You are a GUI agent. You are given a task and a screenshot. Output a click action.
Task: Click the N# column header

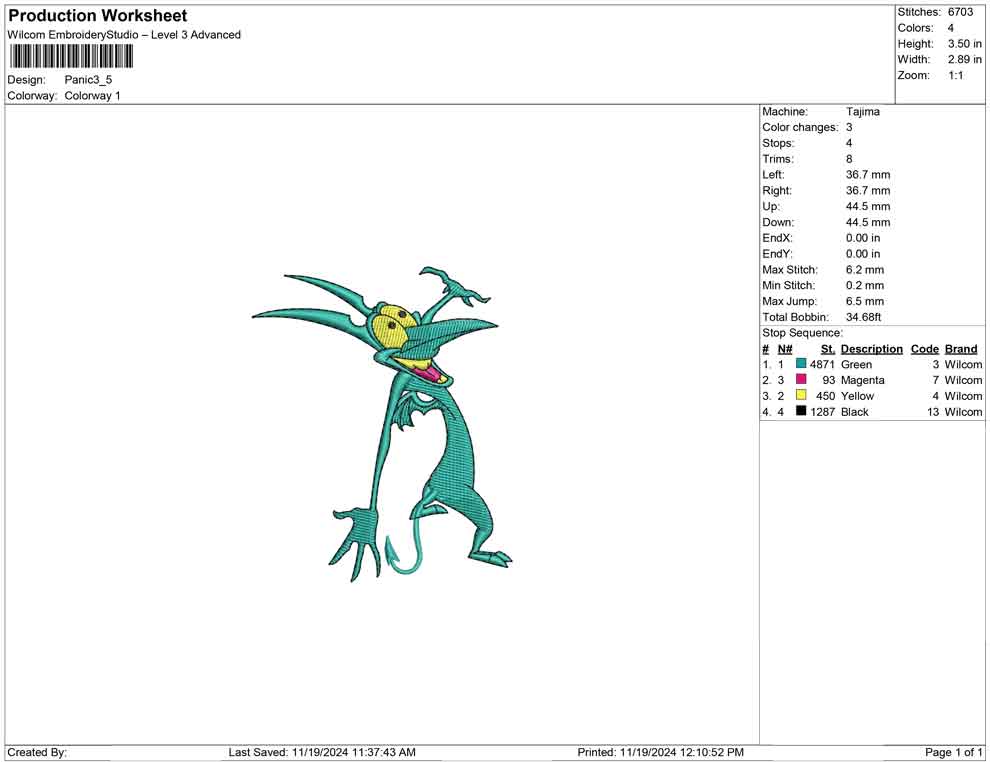pos(785,349)
